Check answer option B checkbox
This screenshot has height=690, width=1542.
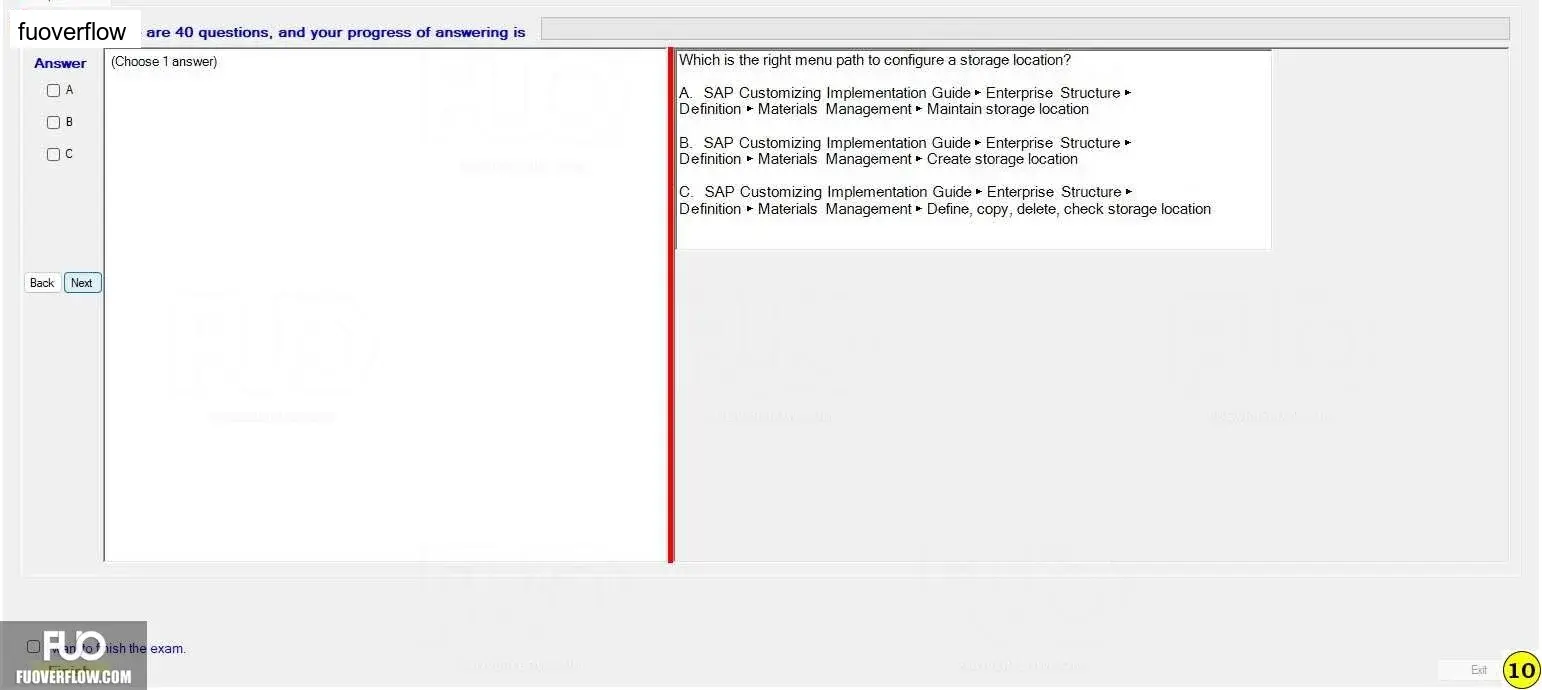click(x=54, y=122)
